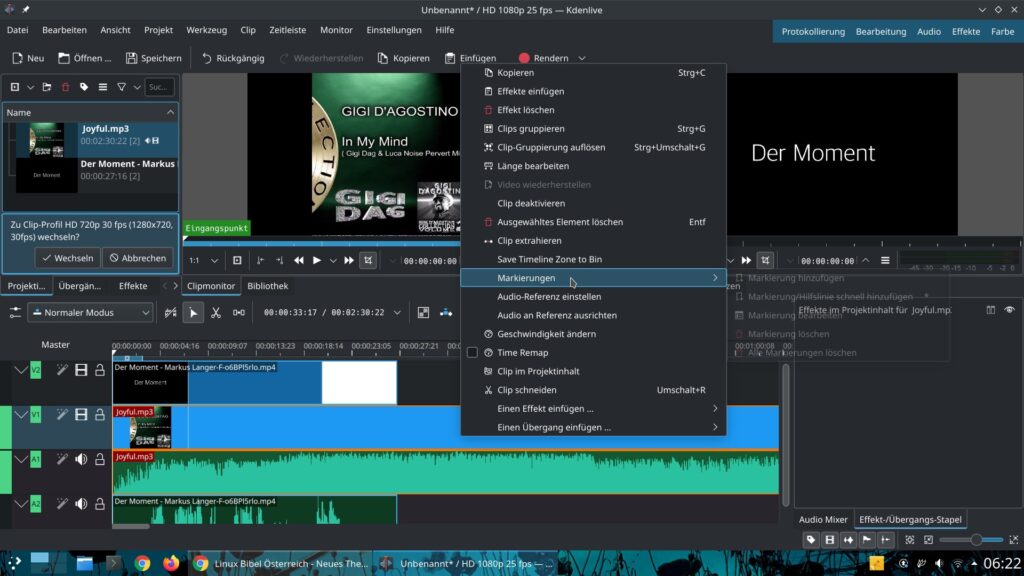
Task: Choose Geschwindigkeit ändern menu entry
Action: coord(593,334)
